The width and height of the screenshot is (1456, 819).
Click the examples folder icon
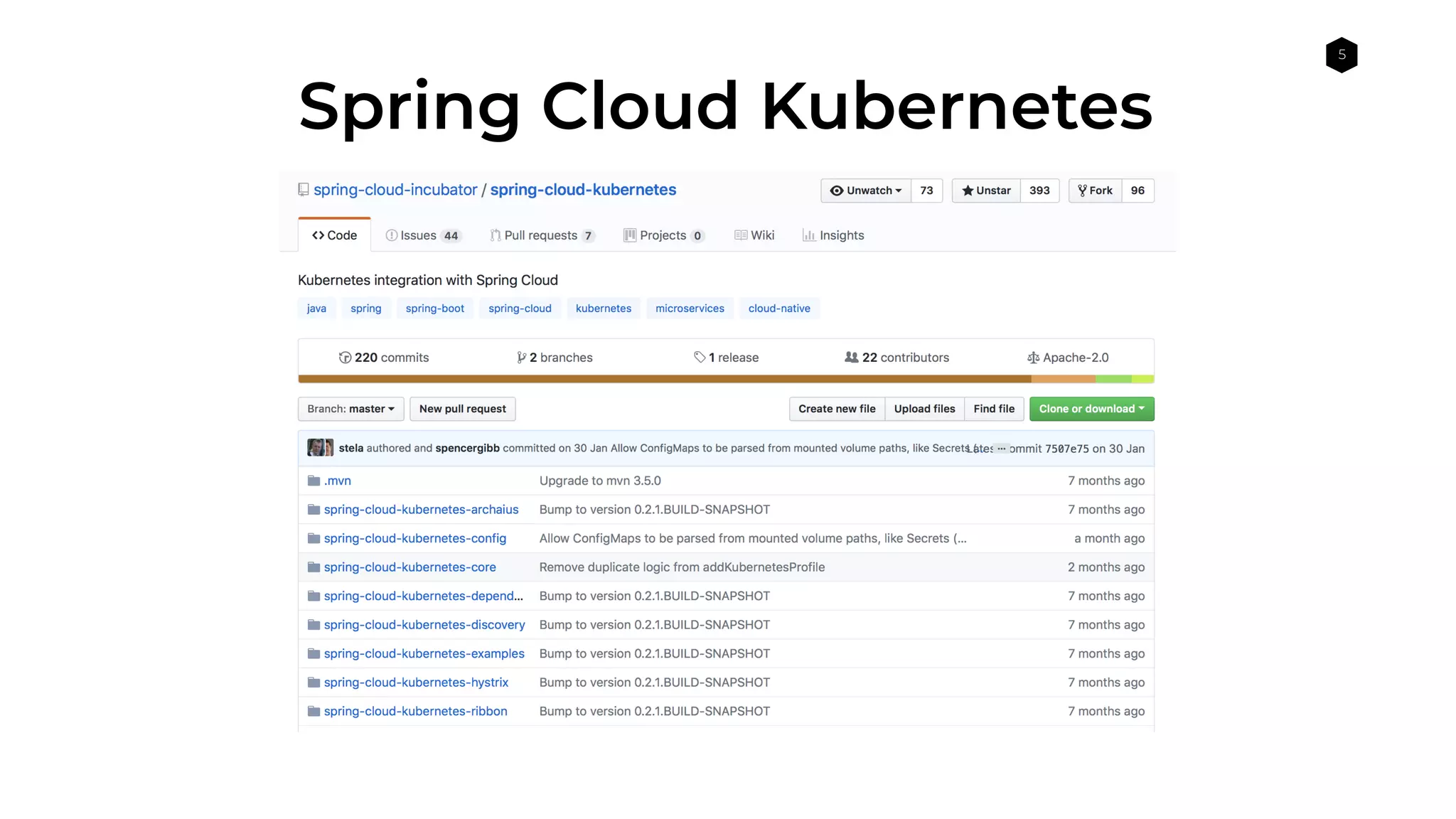(x=314, y=653)
